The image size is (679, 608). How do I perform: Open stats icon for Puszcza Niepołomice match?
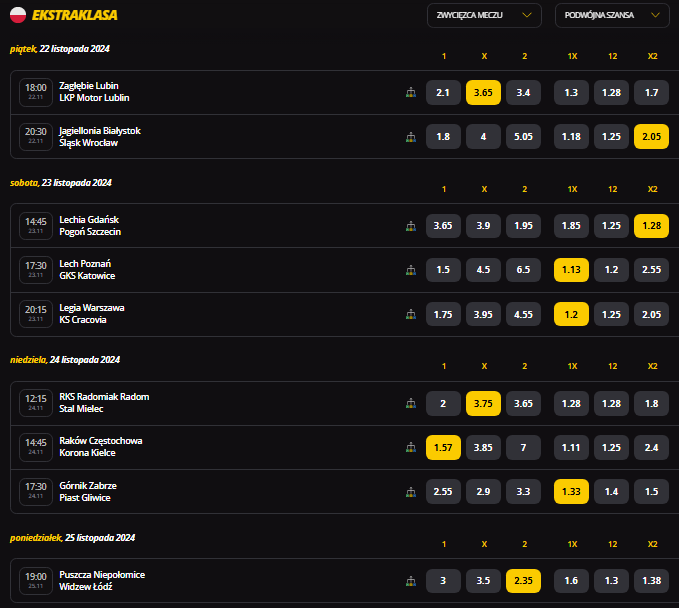coord(410,581)
